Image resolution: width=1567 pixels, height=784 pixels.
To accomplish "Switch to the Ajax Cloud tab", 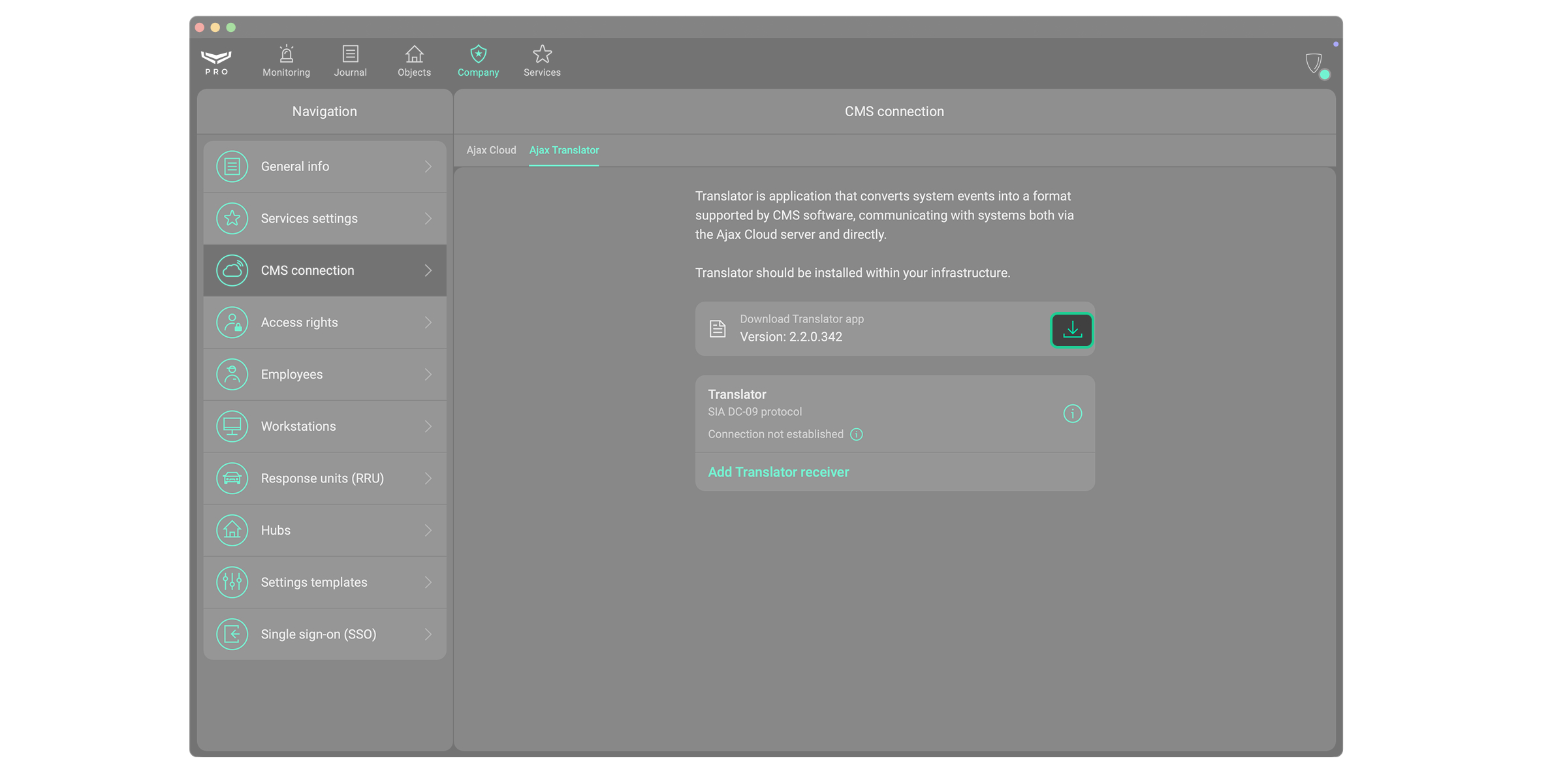I will tap(491, 150).
